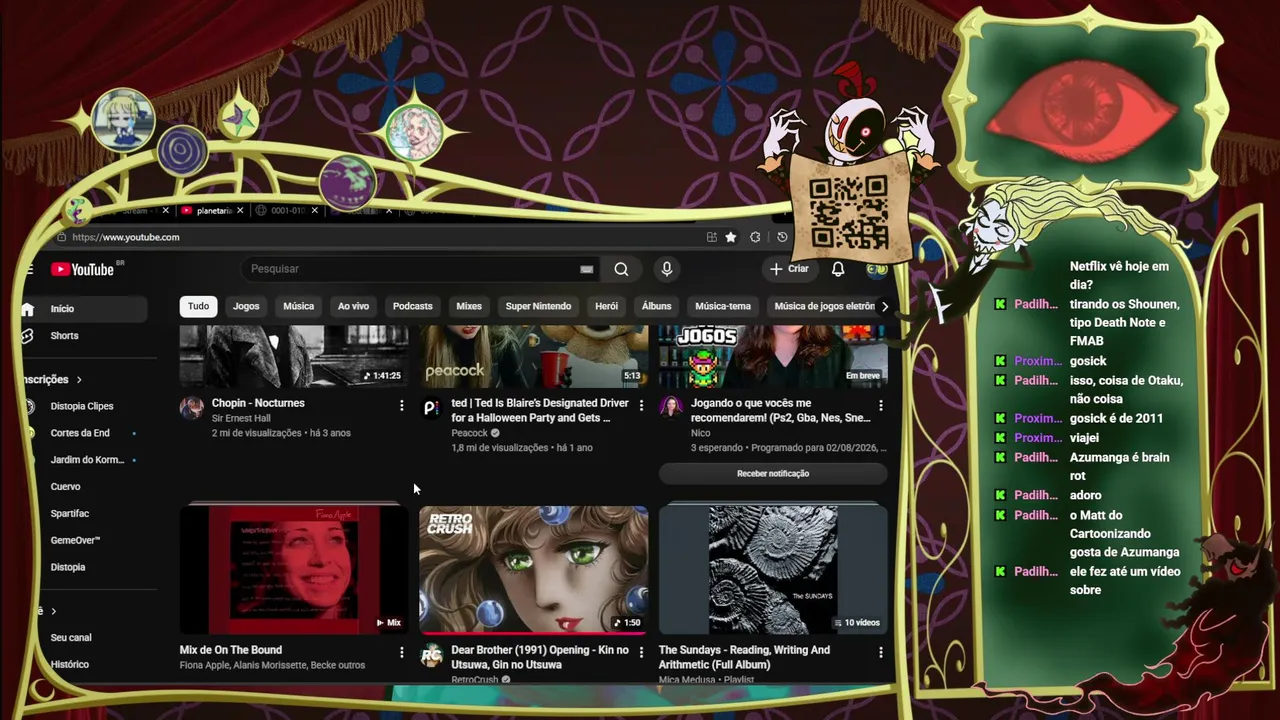The width and height of the screenshot is (1280, 720).
Task: Click the youtube.com address bar URL
Action: [126, 237]
